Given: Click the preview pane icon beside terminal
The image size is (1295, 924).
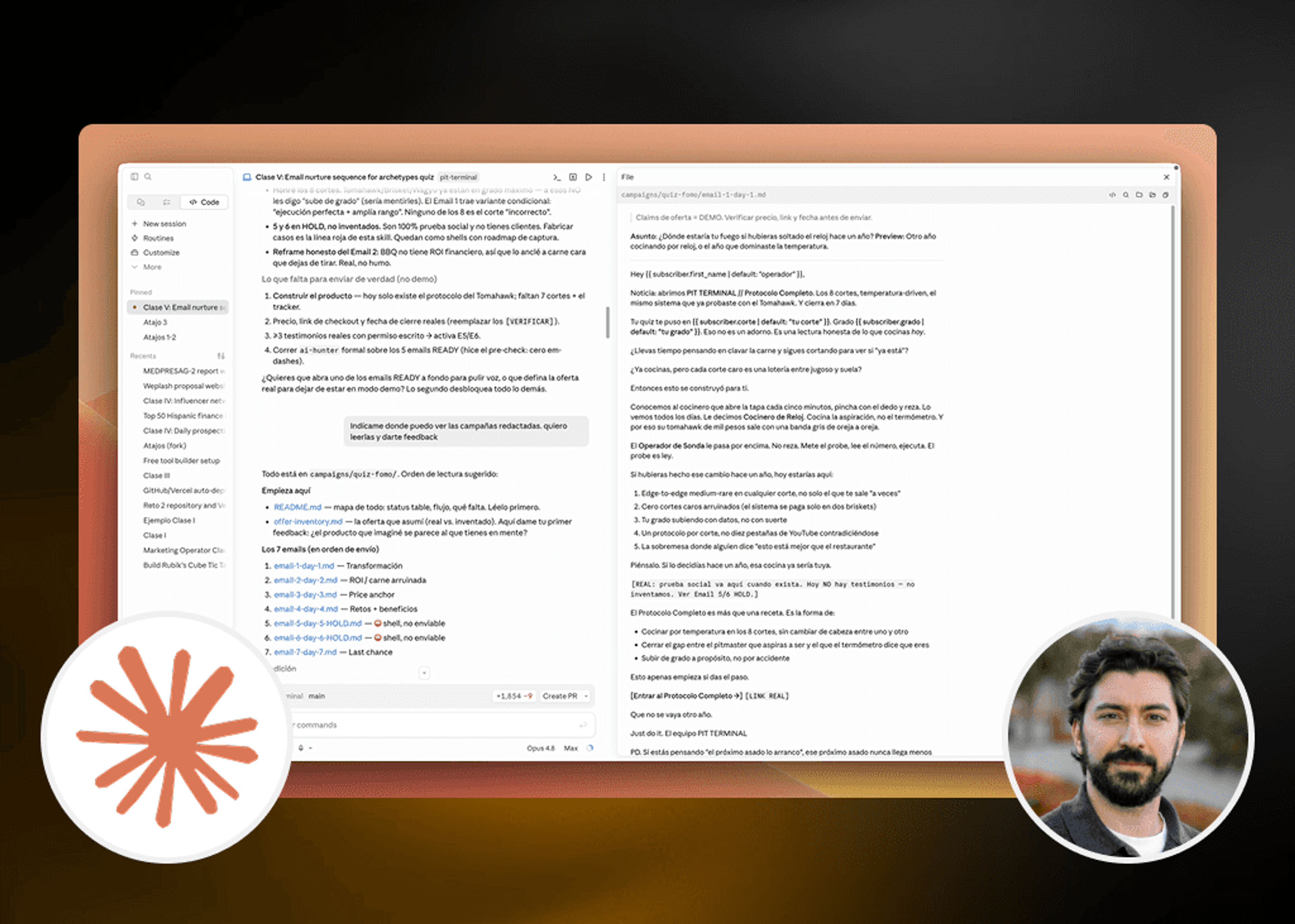Looking at the screenshot, I should pos(573,177).
